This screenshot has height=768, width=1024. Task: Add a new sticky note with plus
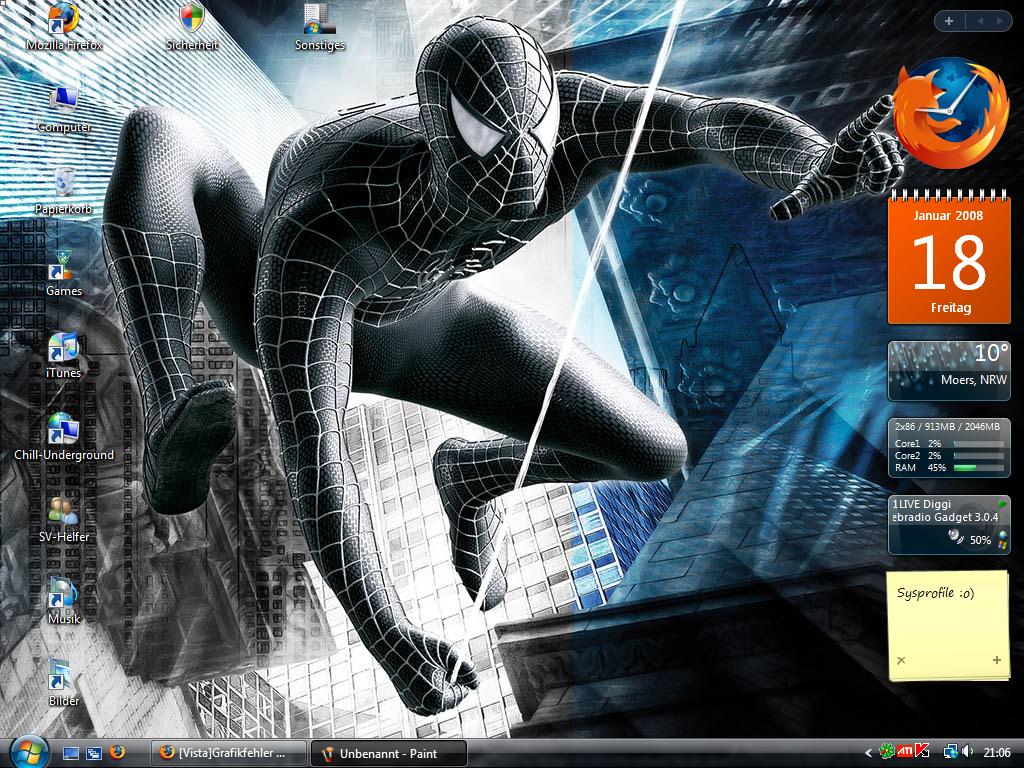997,660
